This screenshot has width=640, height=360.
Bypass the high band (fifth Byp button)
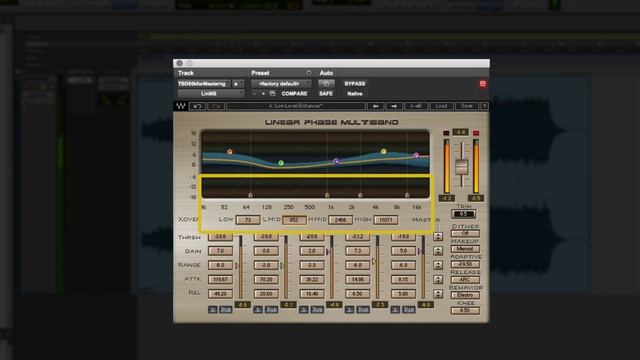click(409, 310)
